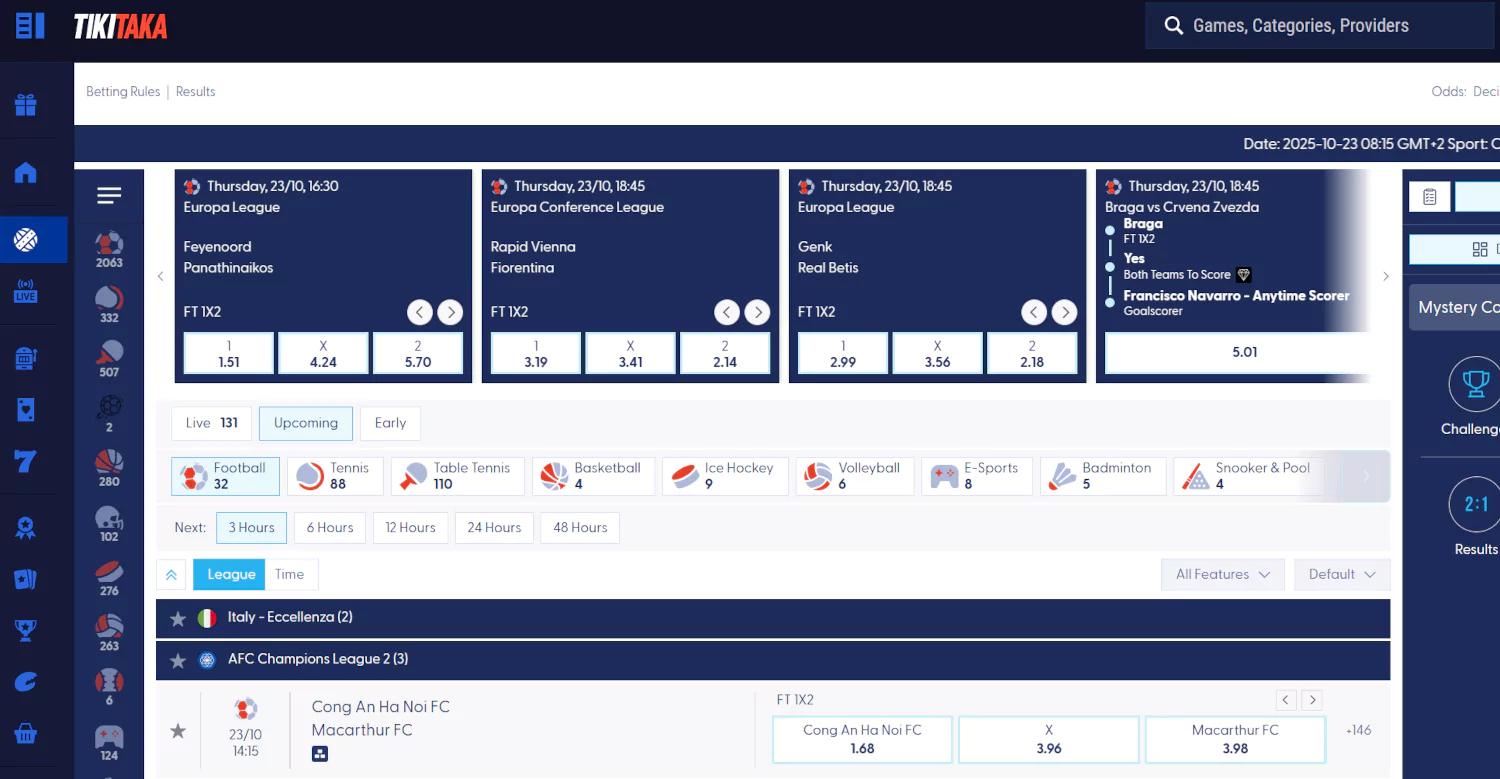The image size is (1500, 779).
Task: Show next featured matches in carousel
Action: [x=1385, y=276]
